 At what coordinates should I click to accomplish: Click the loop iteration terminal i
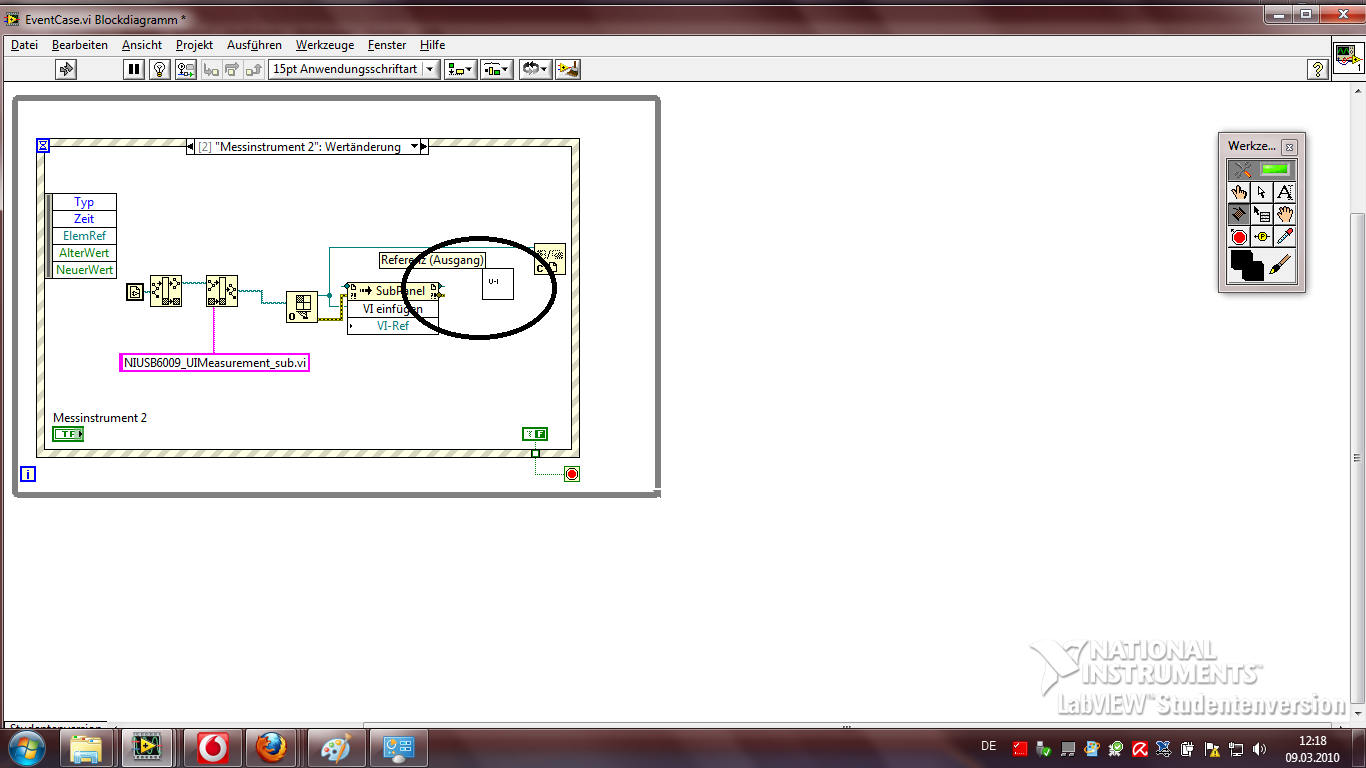[28, 474]
